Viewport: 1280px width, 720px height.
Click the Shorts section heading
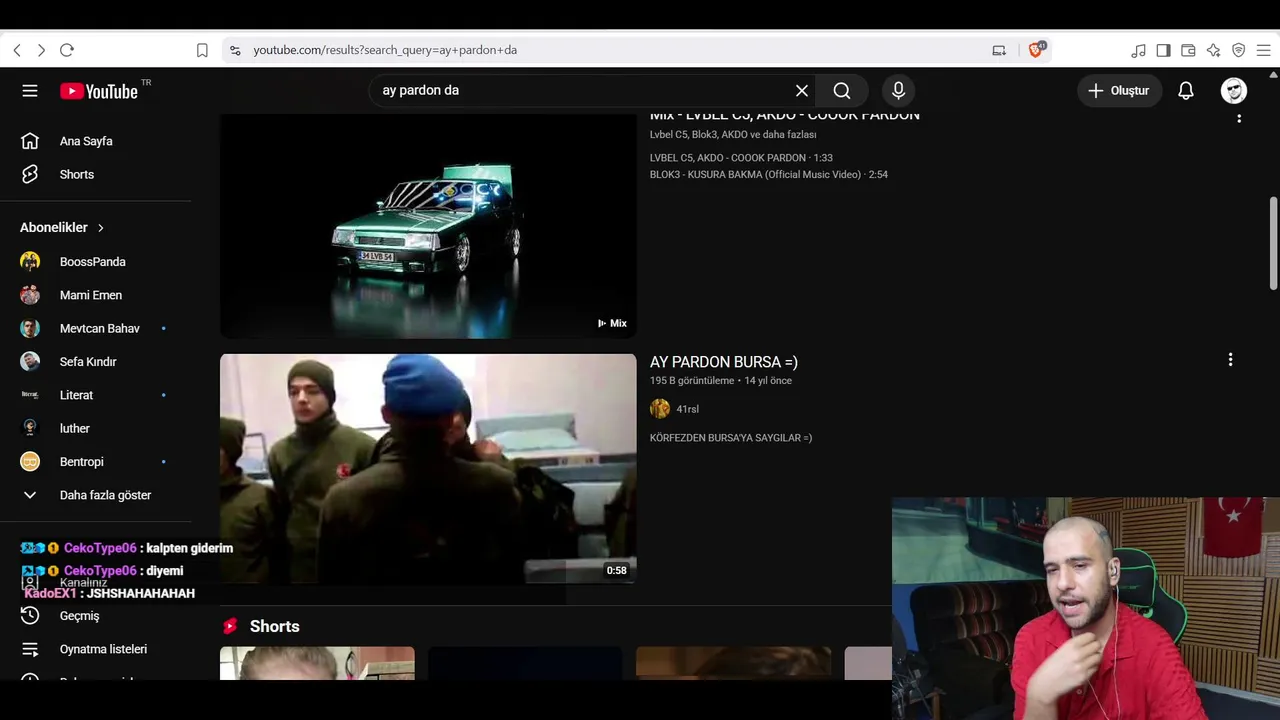[275, 626]
